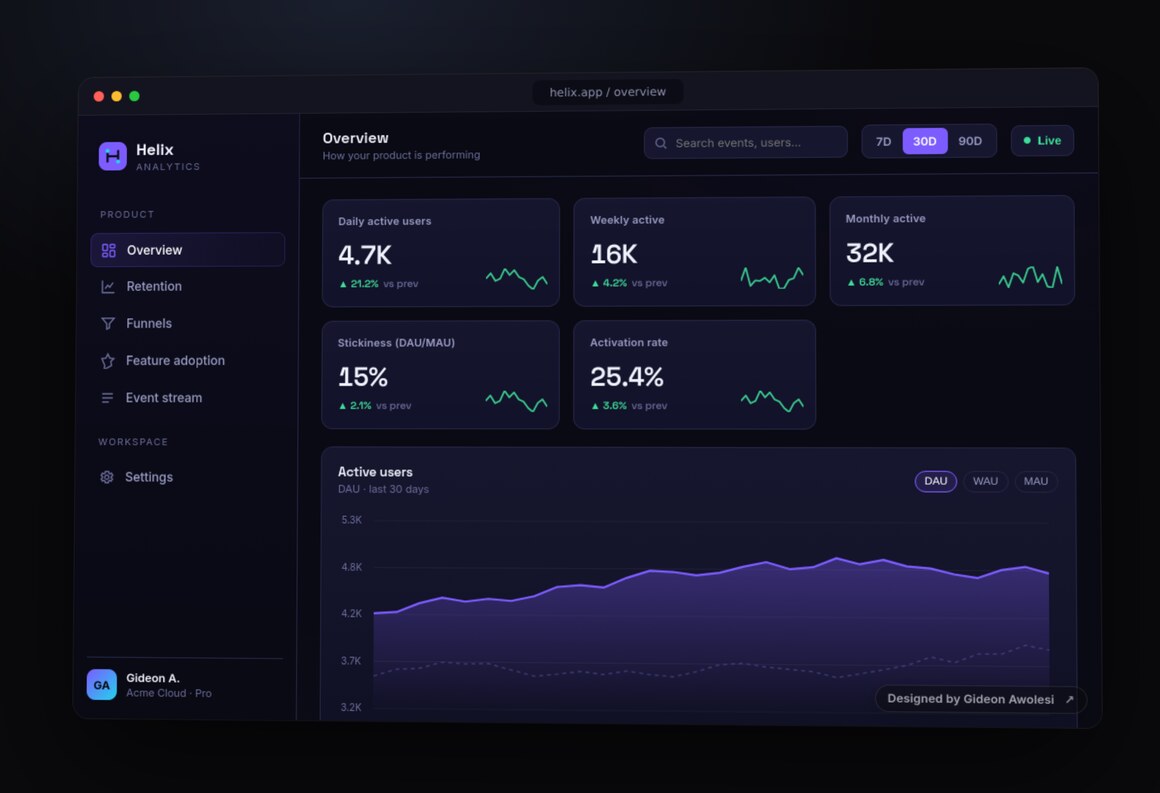Click the green window maximize dot
The height and width of the screenshot is (793, 1160).
(134, 96)
